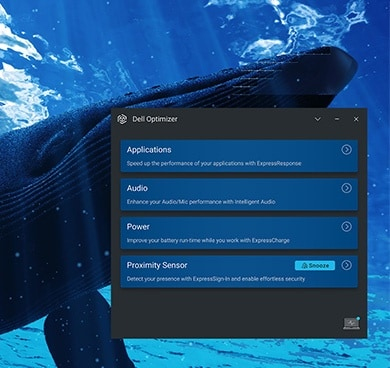390x368 pixels.
Task: Click the ExpressSign-in description text
Action: point(216,279)
